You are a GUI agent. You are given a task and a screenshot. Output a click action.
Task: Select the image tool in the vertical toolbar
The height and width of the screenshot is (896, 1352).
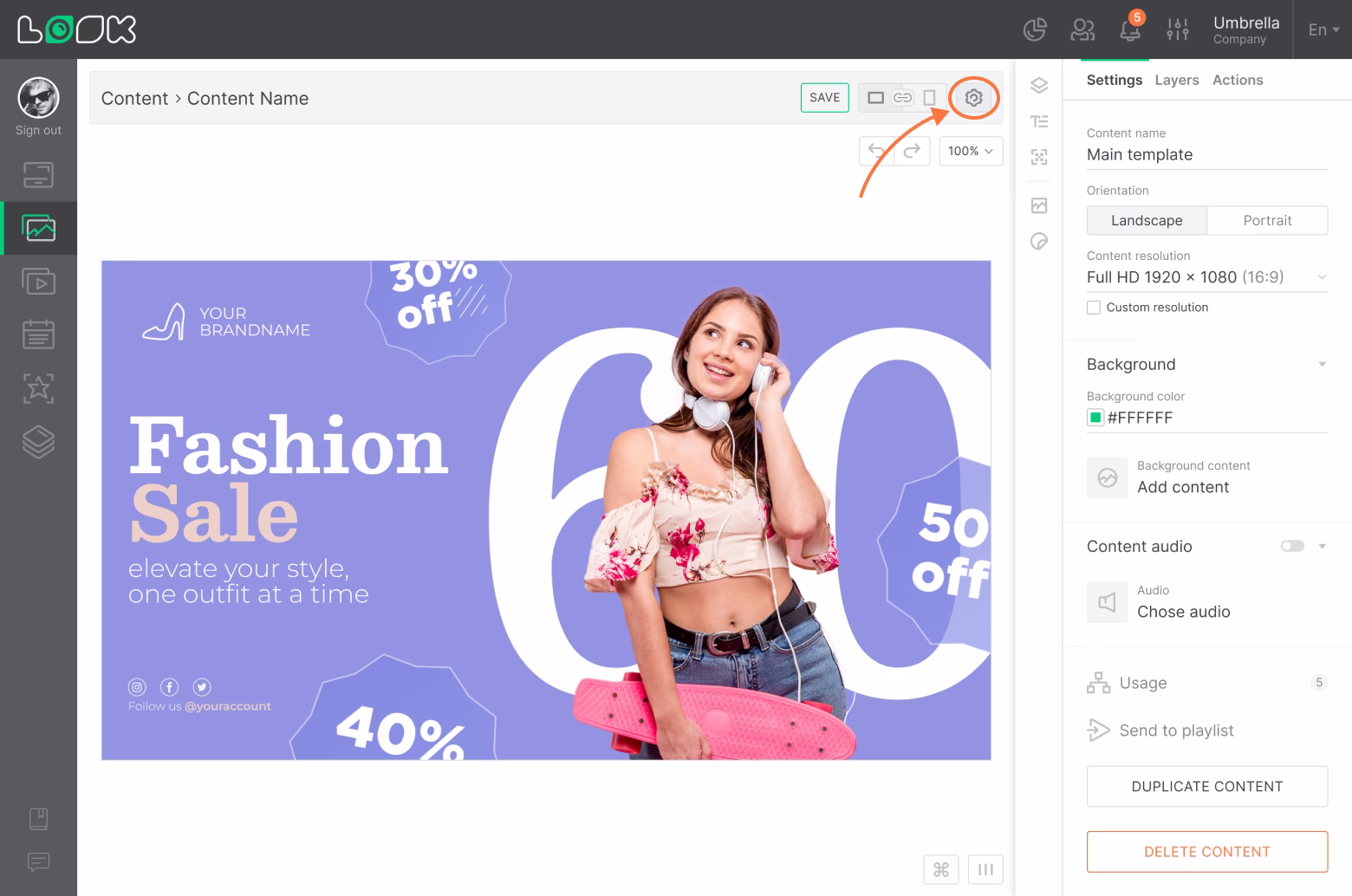pyautogui.click(x=1039, y=205)
